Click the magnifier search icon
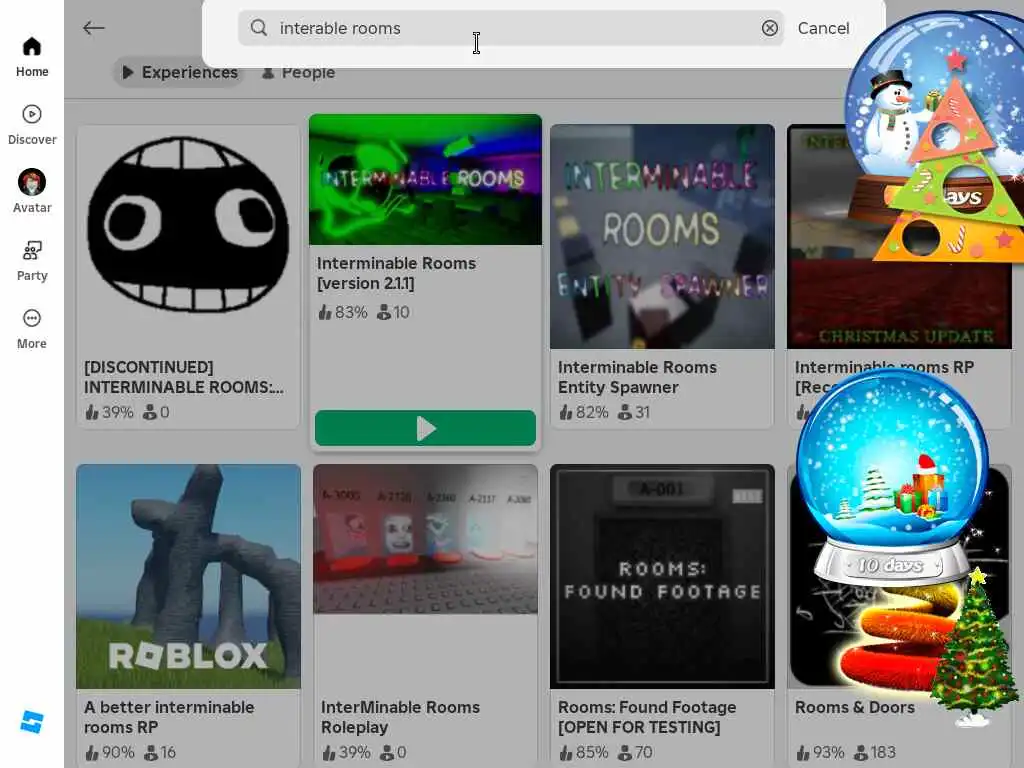The width and height of the screenshot is (1024, 768). [x=259, y=27]
